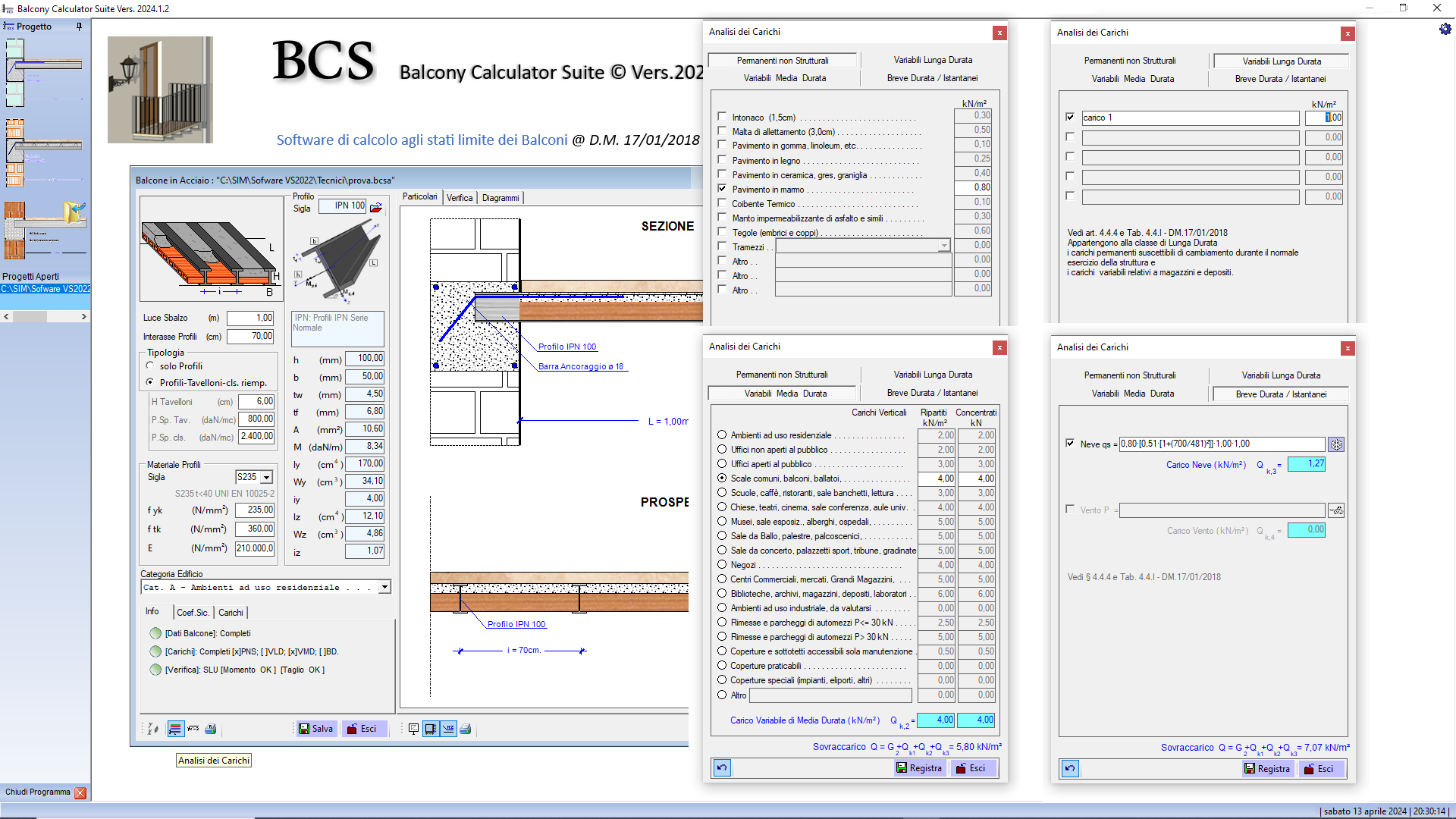Image resolution: width=1456 pixels, height=819 pixels.
Task: Toggle the HZ view icon in drawing toolbar
Action: coord(448,729)
